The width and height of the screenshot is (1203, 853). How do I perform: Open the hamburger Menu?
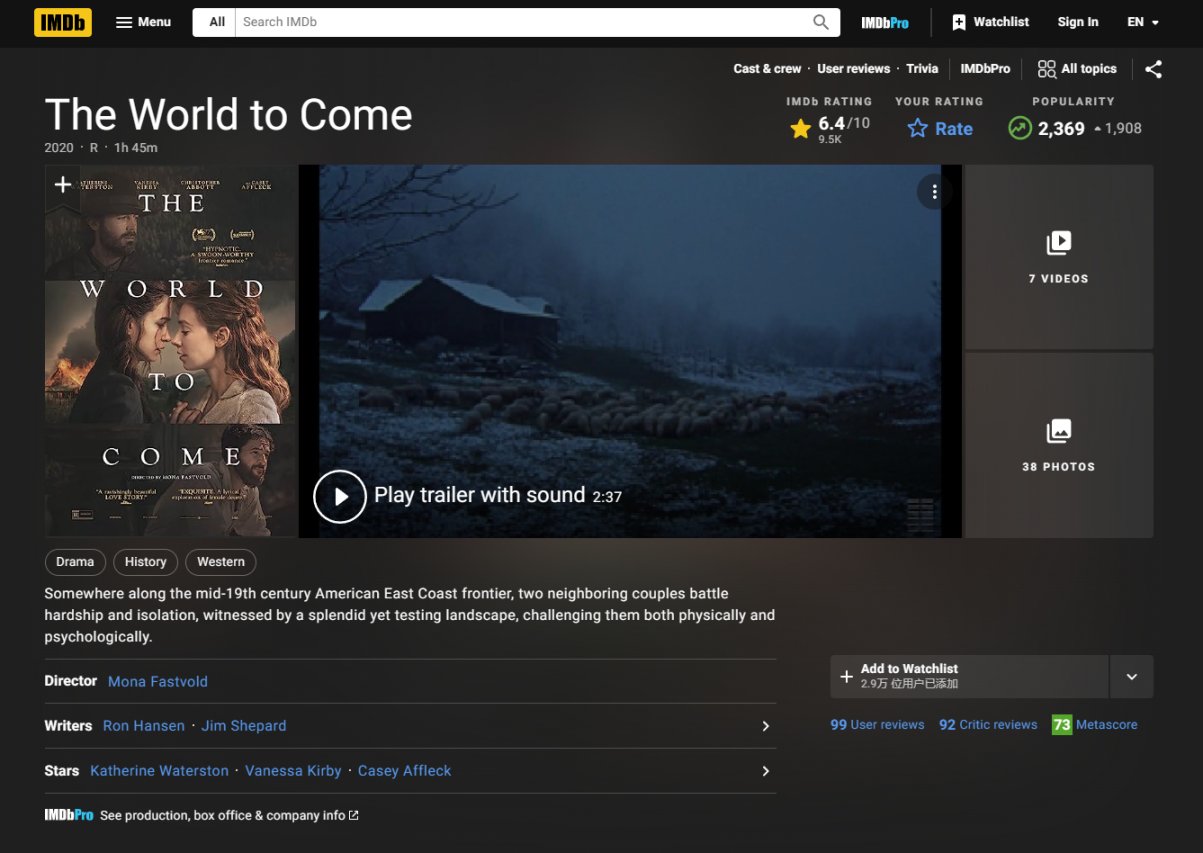point(143,22)
